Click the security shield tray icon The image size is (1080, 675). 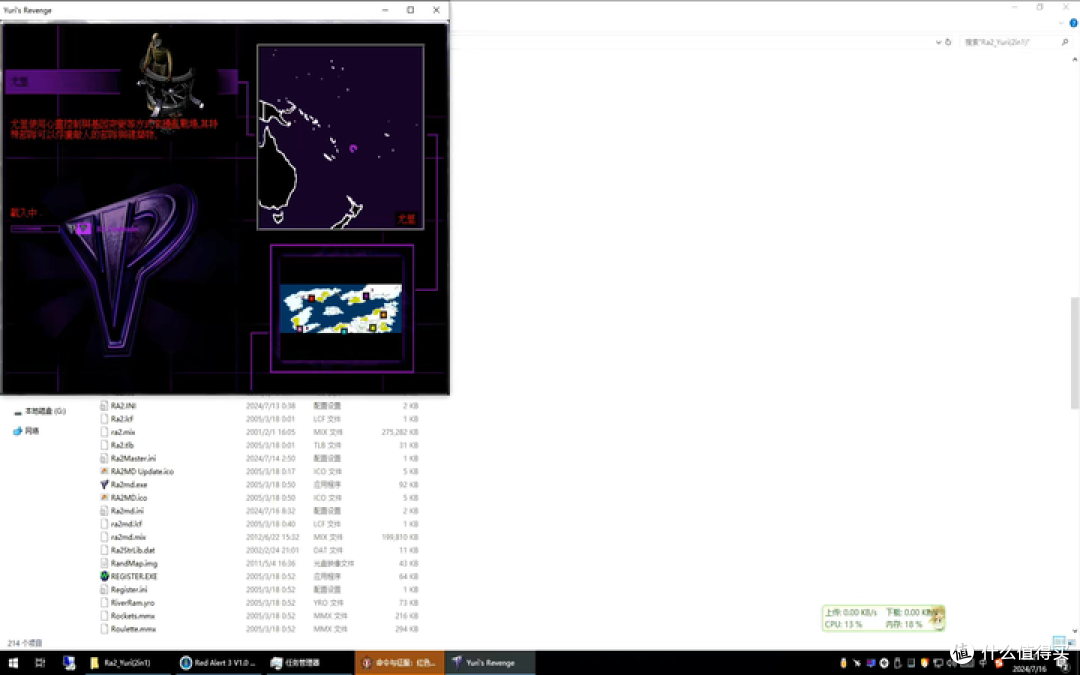[924, 663]
